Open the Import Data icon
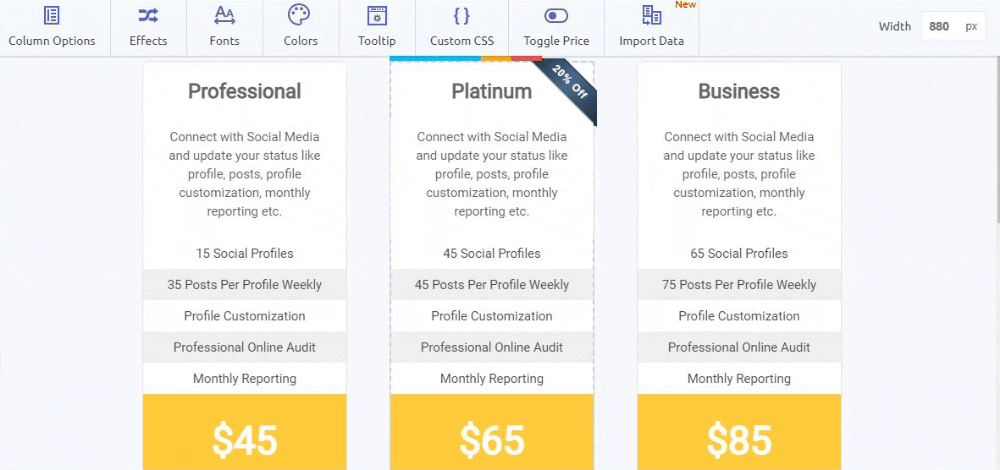Viewport: 1000px width, 470px height. [651, 16]
